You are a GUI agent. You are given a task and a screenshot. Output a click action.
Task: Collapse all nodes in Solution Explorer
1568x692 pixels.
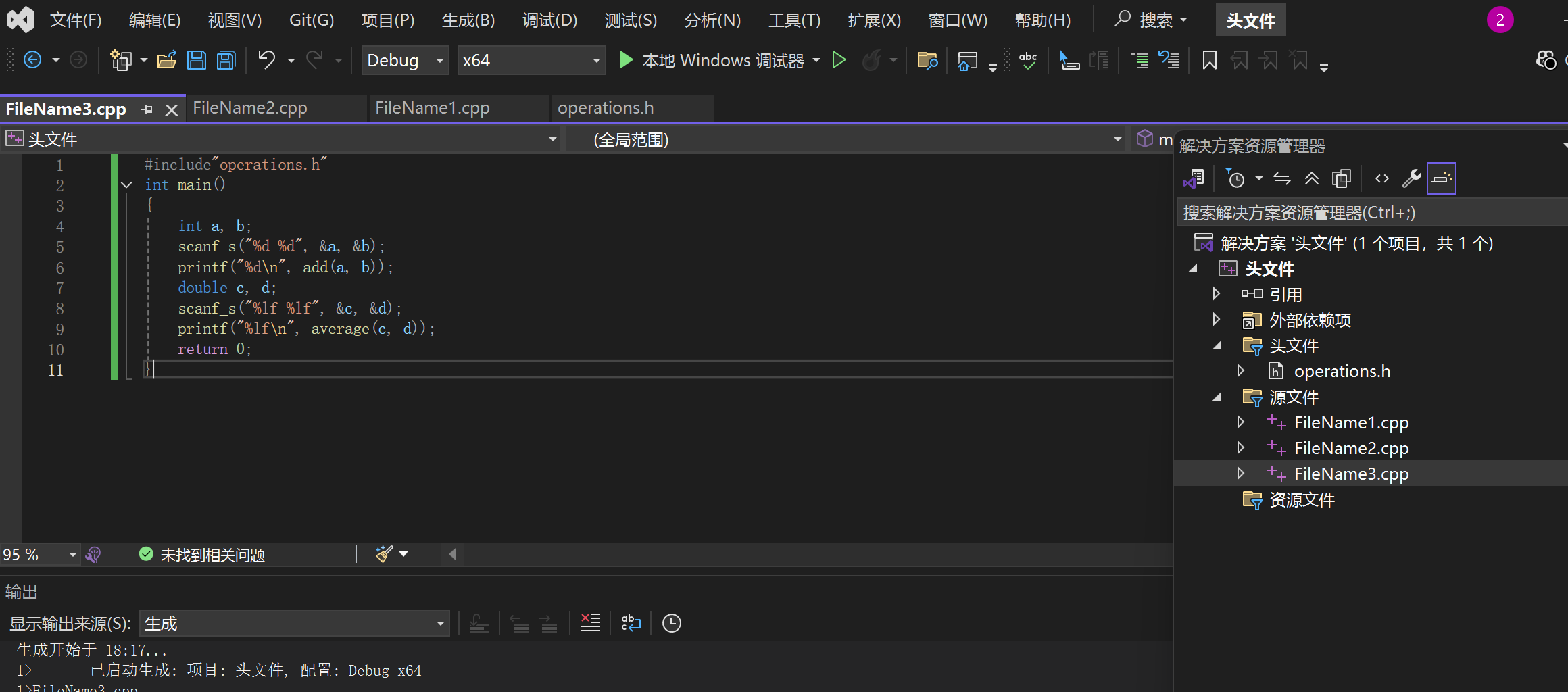tap(1312, 178)
